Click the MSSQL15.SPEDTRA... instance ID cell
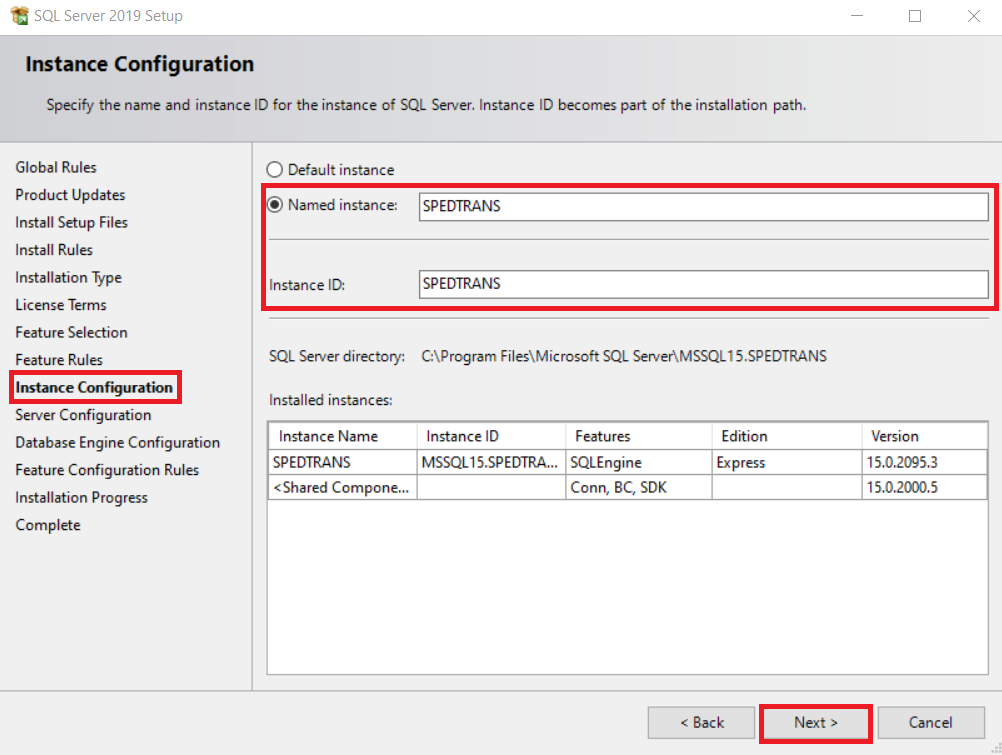The height and width of the screenshot is (755, 1002). click(x=491, y=462)
